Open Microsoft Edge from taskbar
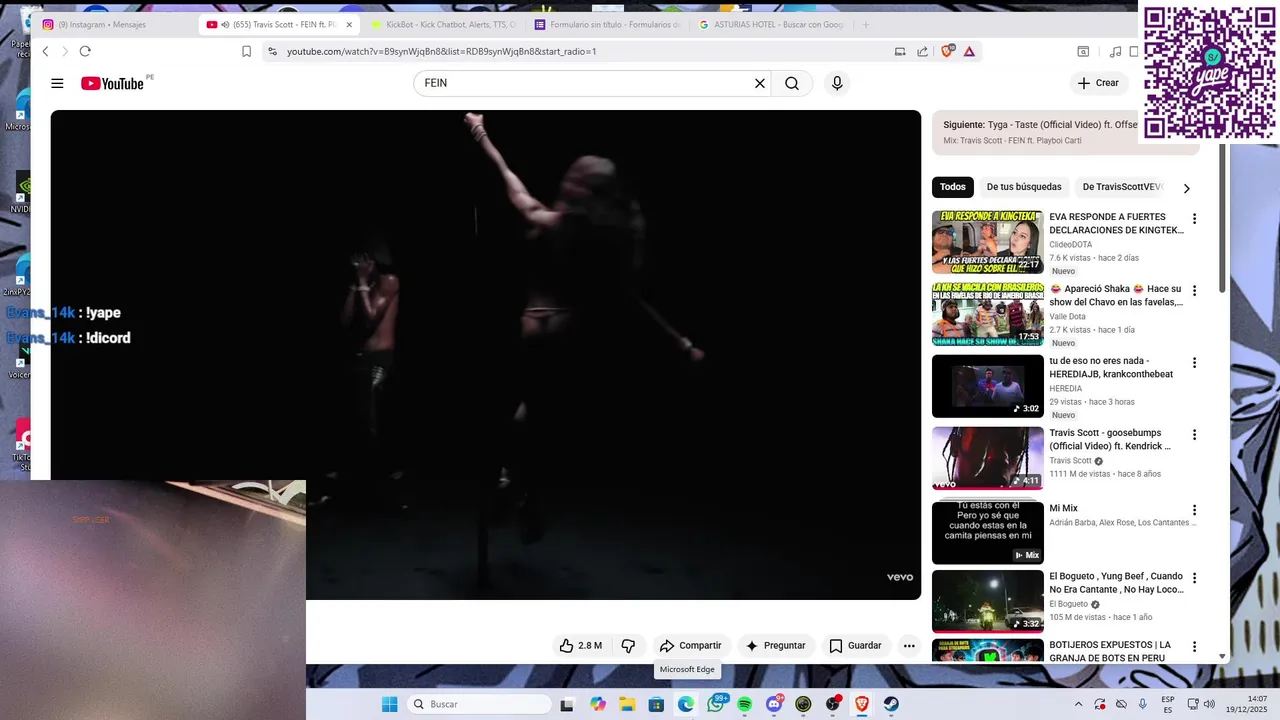The width and height of the screenshot is (1280, 720). (686, 704)
